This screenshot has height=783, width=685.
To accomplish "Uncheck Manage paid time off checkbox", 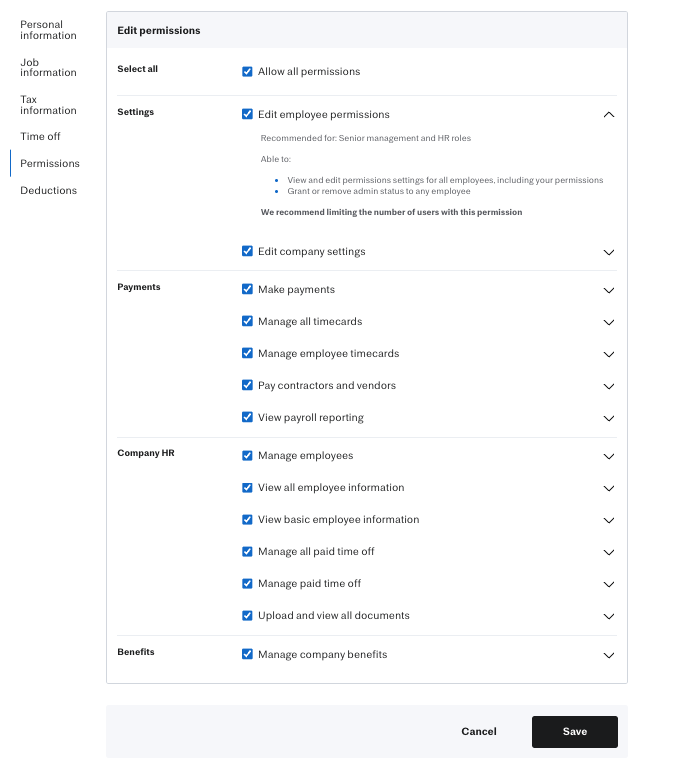I will click(x=247, y=584).
